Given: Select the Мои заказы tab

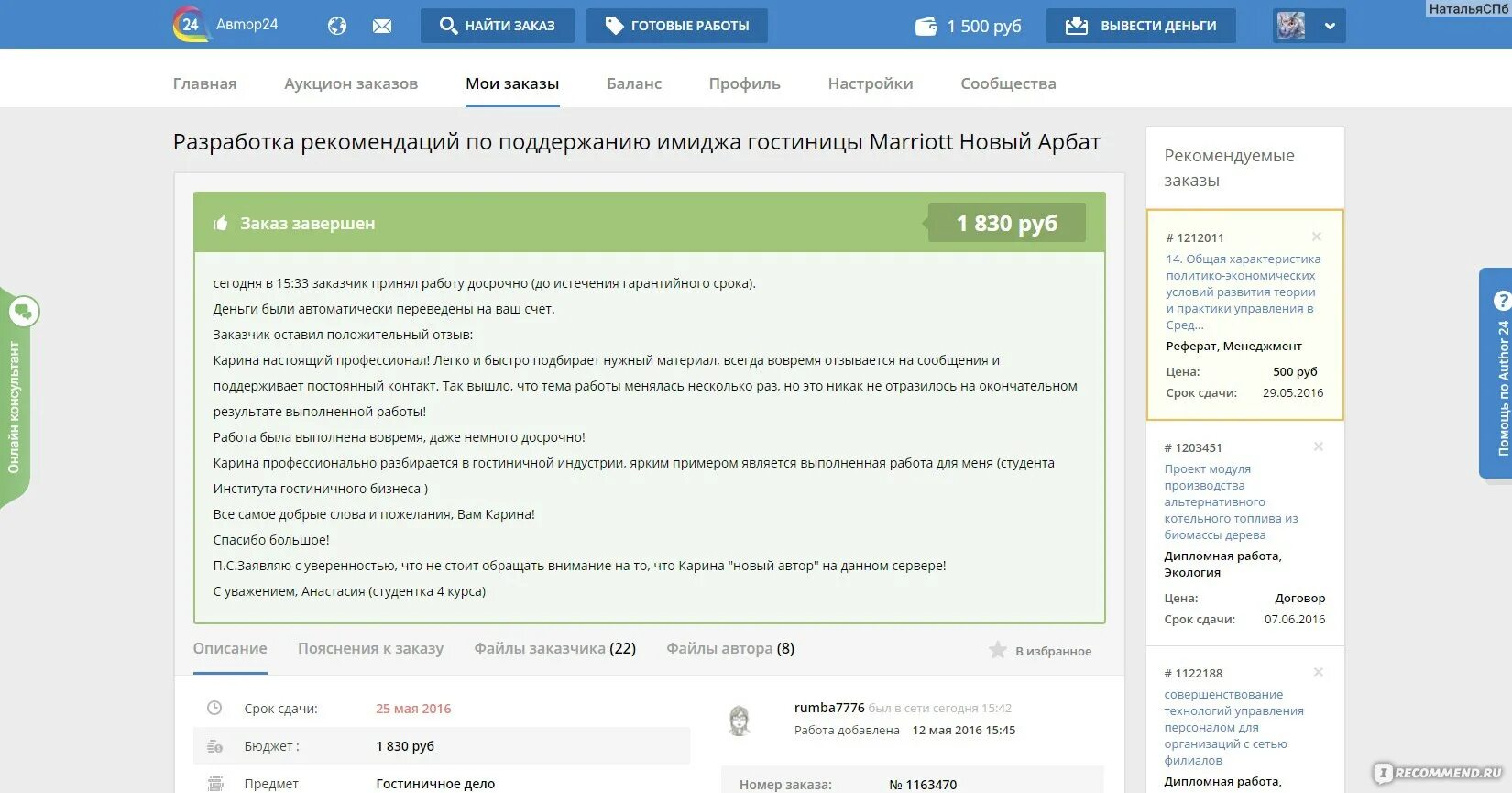Looking at the screenshot, I should click(512, 83).
